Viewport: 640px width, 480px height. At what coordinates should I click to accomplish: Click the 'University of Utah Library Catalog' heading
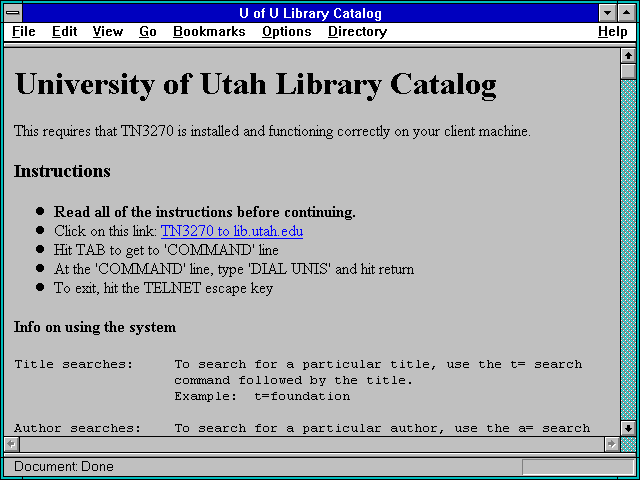[x=256, y=85]
